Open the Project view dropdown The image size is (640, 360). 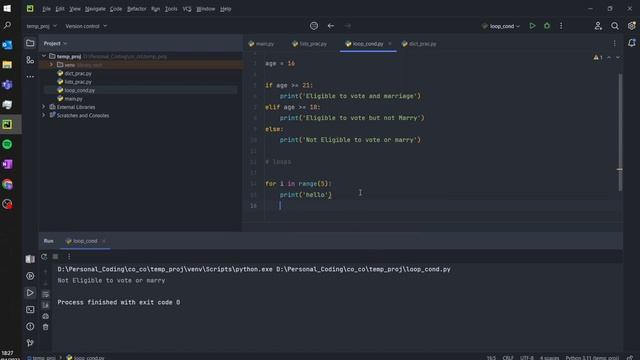pos(55,43)
